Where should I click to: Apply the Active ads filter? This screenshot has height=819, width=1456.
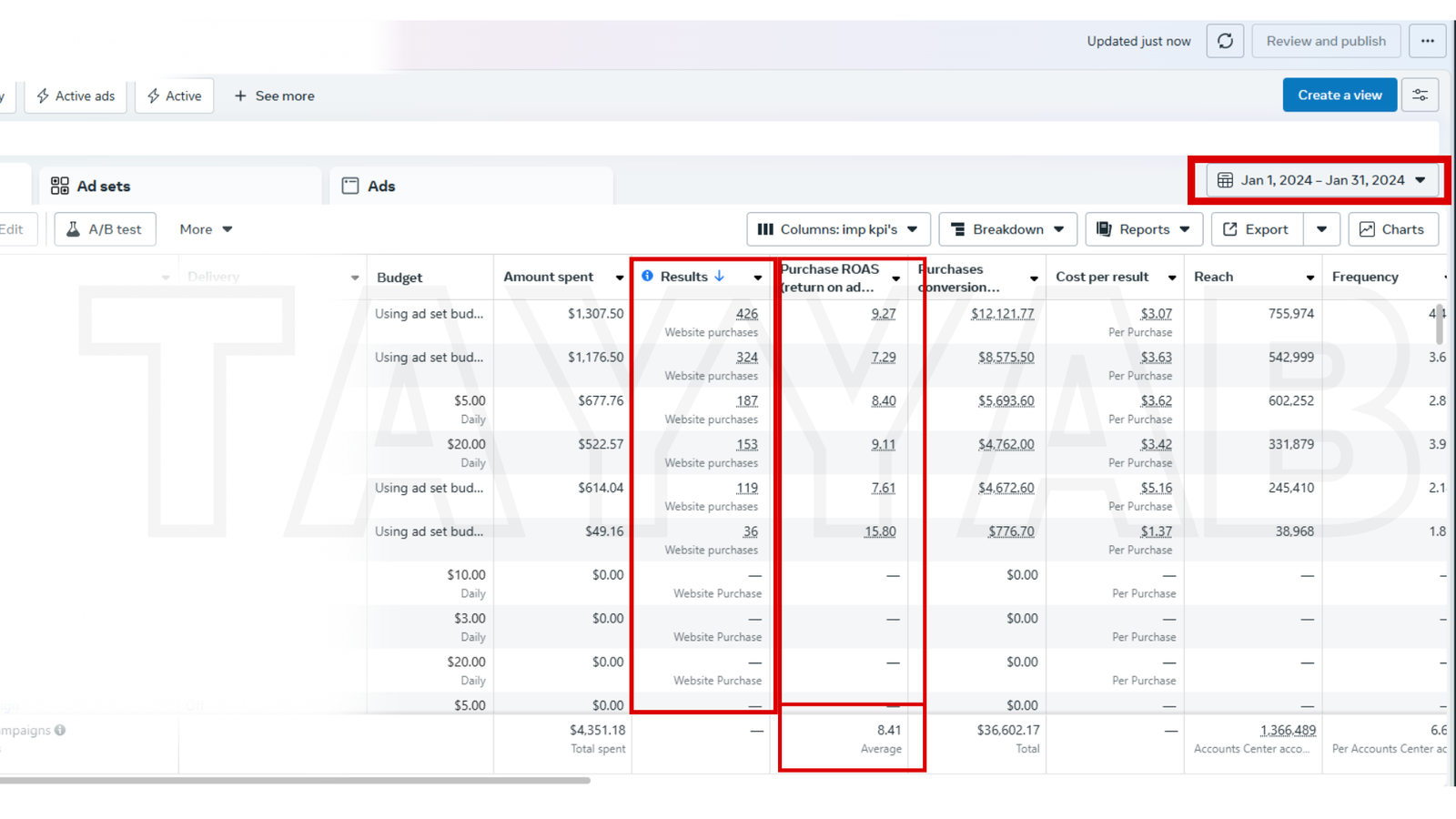click(76, 96)
